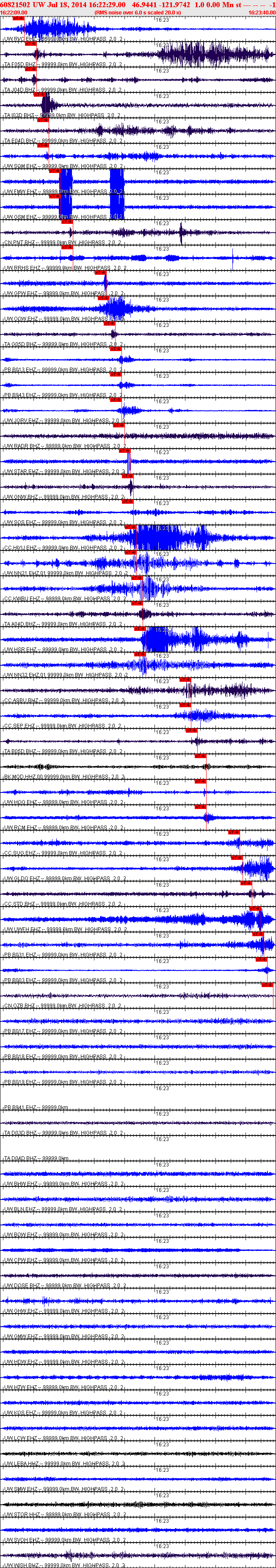Screen dimensions: 276x1568
Task: Select station label CC SEP EHZ
Action: click(x=20, y=726)
